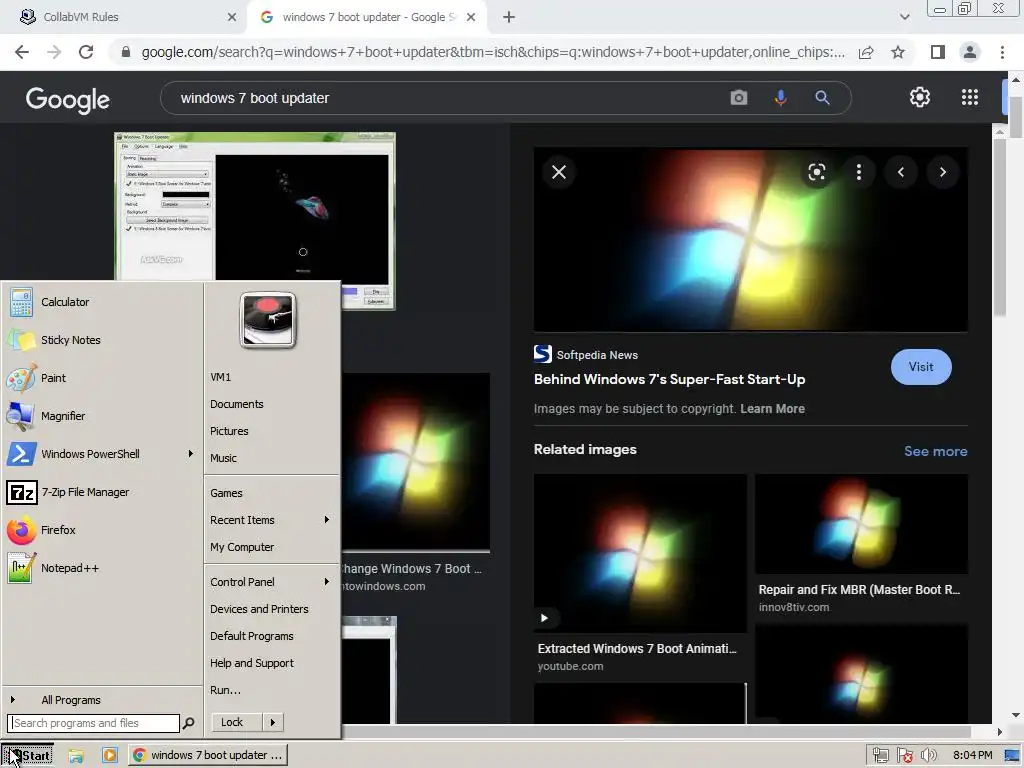Screen dimensions: 1024x768
Task: Open the shutdown options arrow beside Lock
Action: click(x=273, y=722)
